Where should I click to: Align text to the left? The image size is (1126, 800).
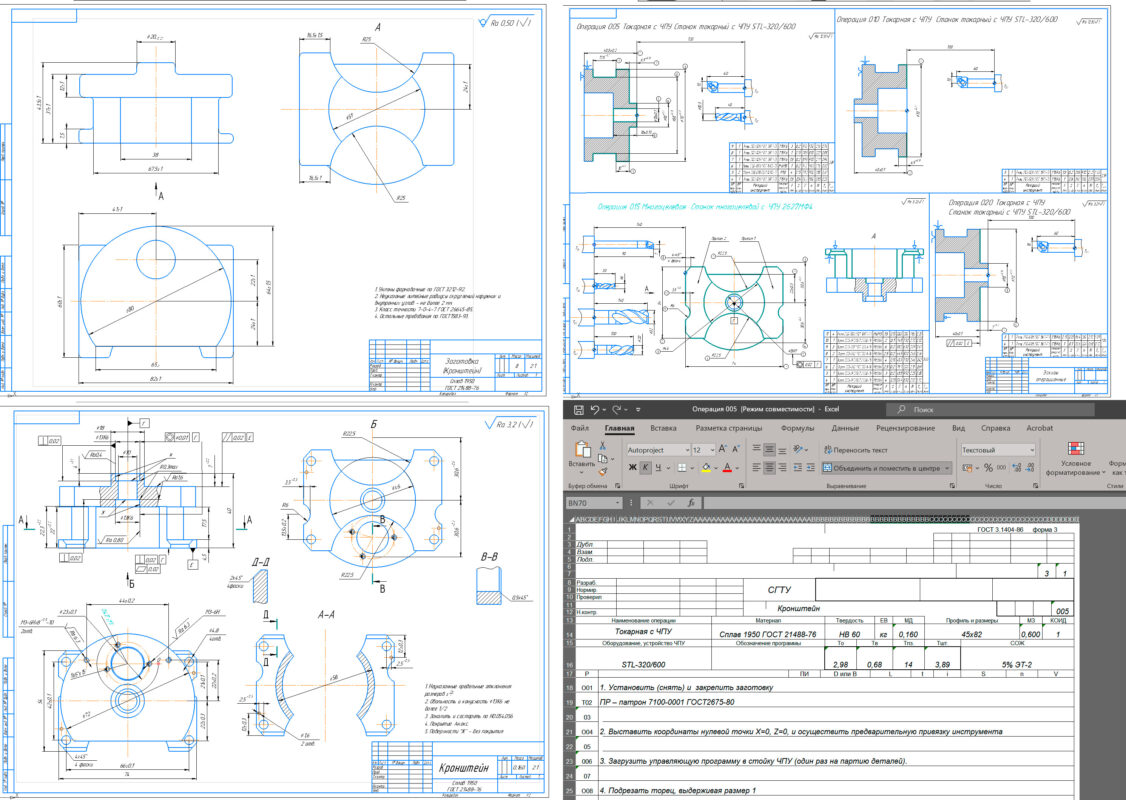(x=756, y=468)
